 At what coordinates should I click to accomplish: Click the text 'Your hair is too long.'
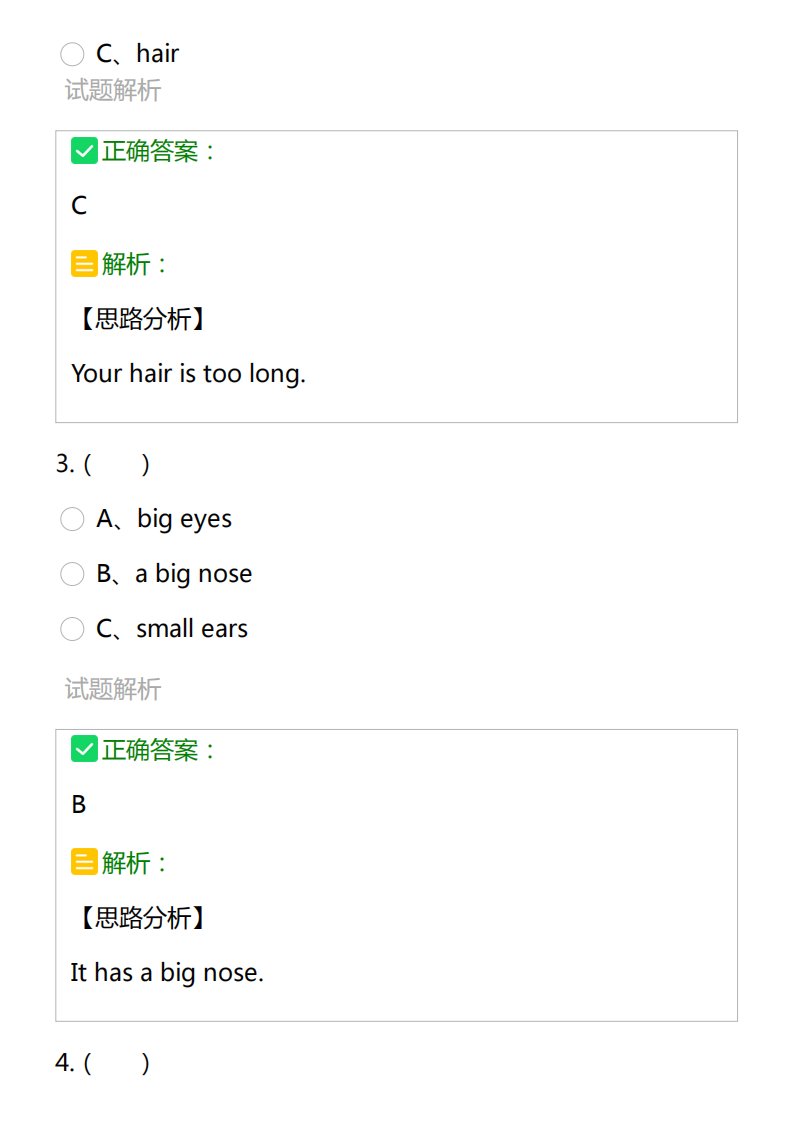click(x=188, y=374)
